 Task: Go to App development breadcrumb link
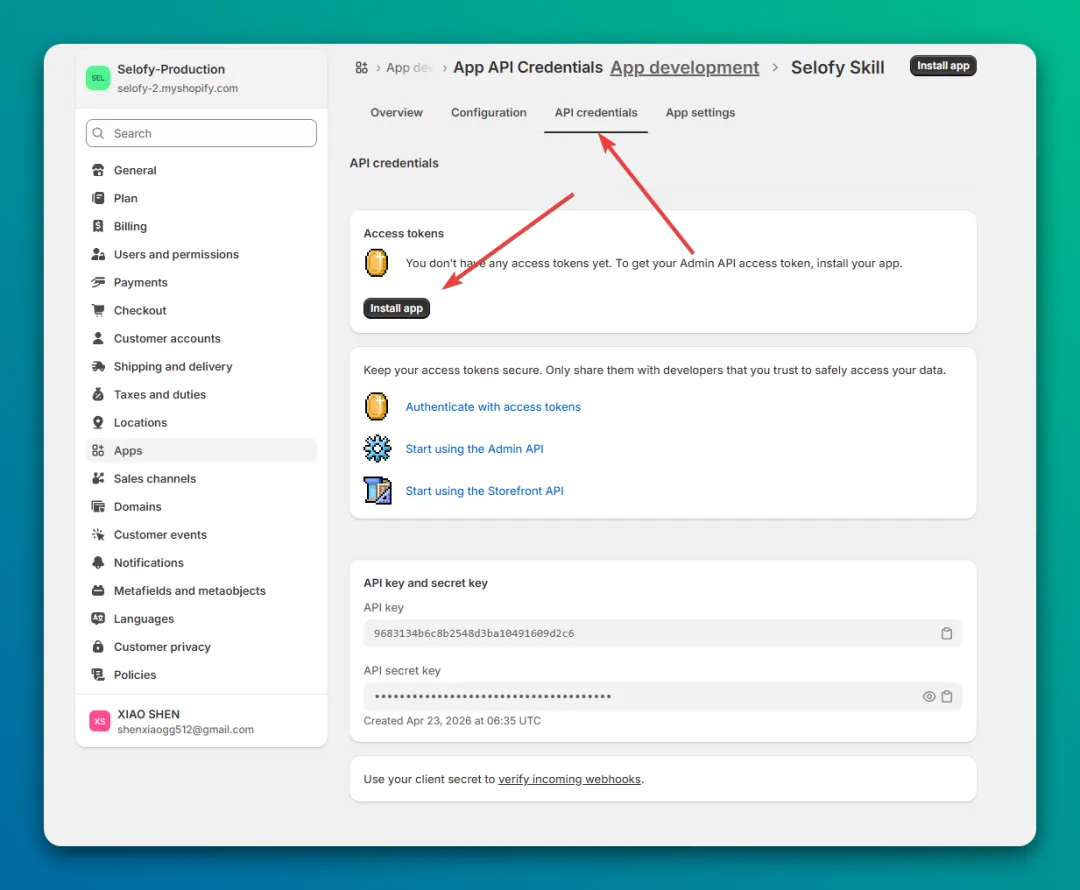click(x=685, y=68)
